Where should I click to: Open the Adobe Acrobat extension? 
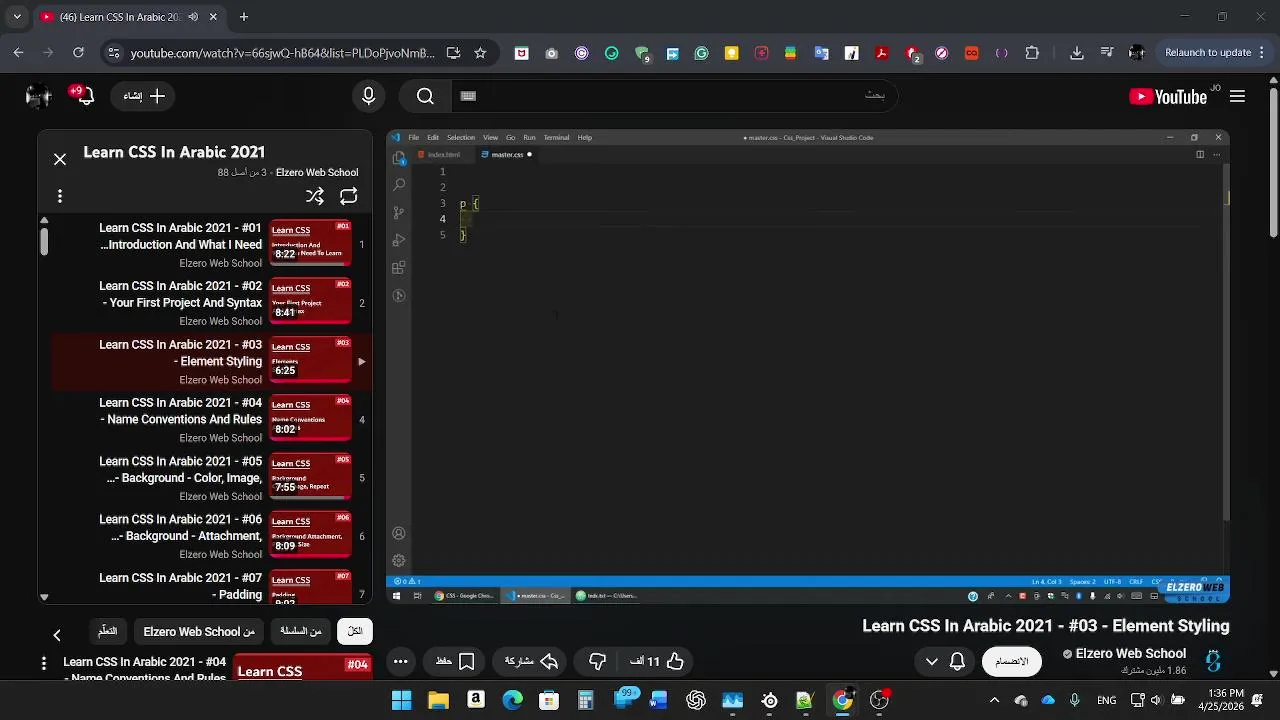(x=882, y=53)
